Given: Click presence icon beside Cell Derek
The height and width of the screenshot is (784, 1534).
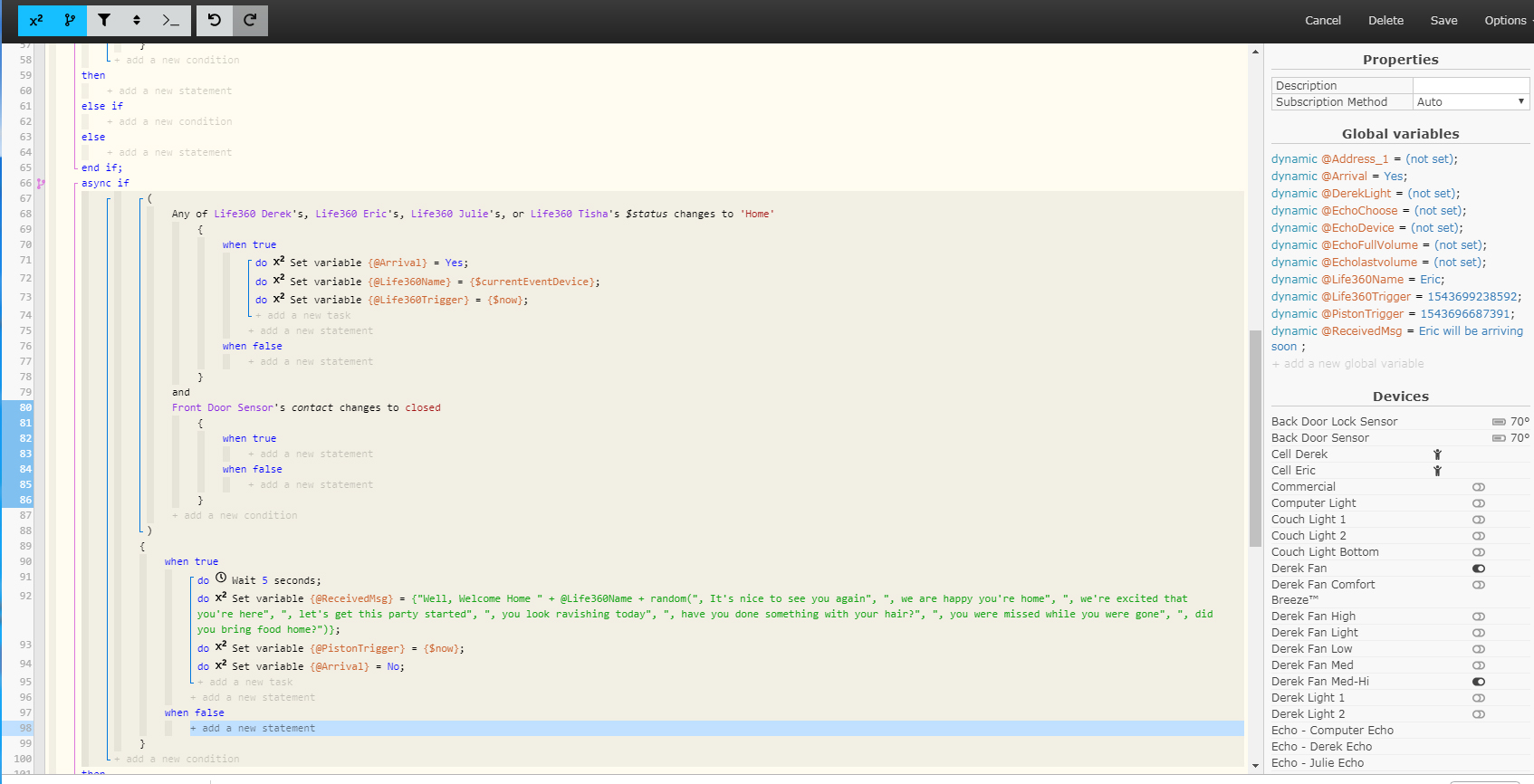Looking at the screenshot, I should [1437, 454].
